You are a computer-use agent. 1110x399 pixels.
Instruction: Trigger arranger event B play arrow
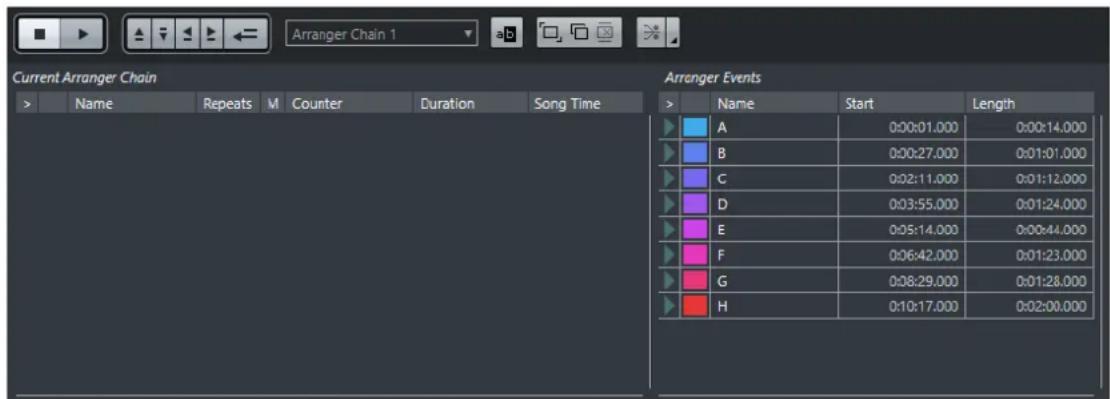pyautogui.click(x=669, y=153)
